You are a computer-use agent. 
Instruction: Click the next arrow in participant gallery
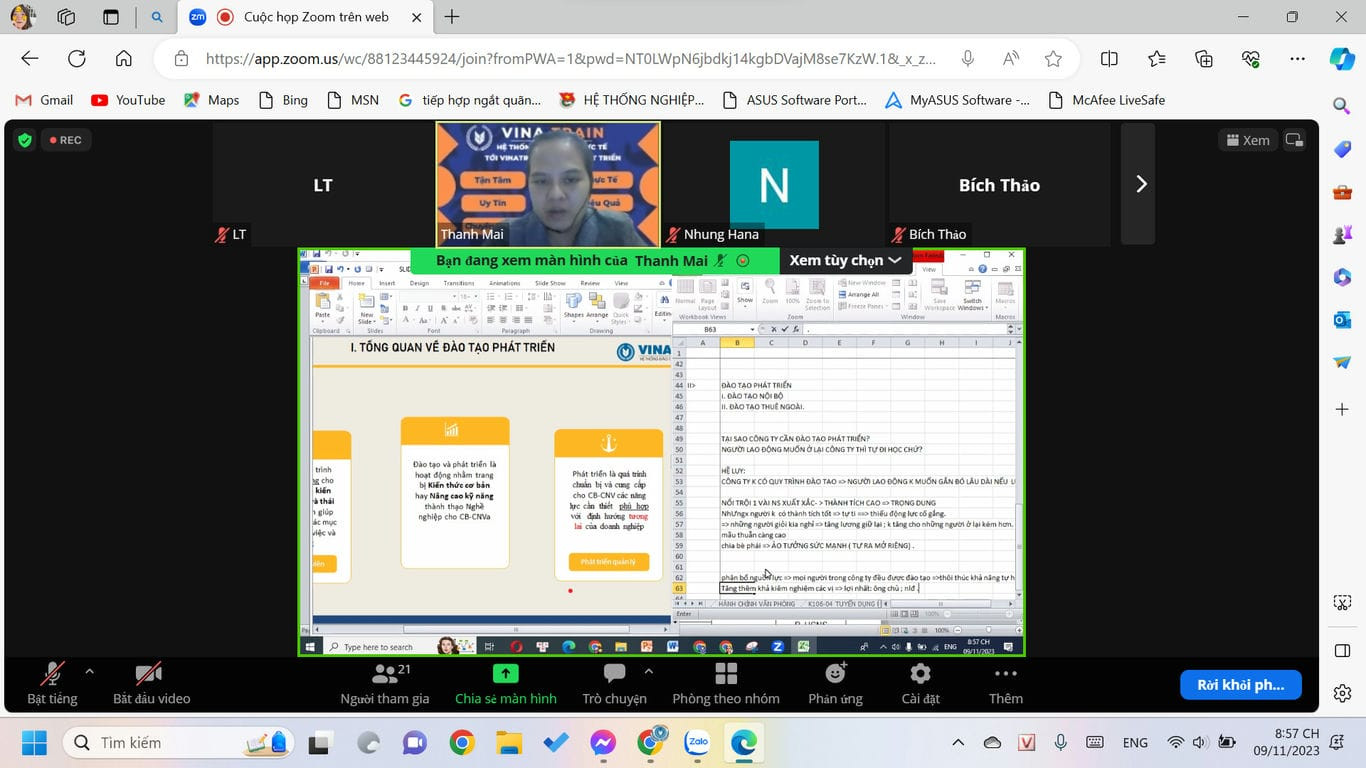pos(1141,184)
